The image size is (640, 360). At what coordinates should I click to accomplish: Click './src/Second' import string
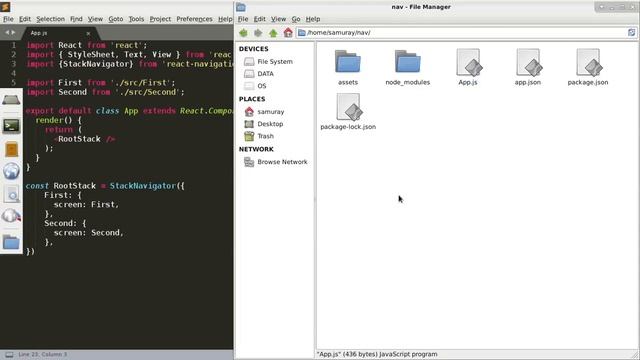(x=147, y=92)
